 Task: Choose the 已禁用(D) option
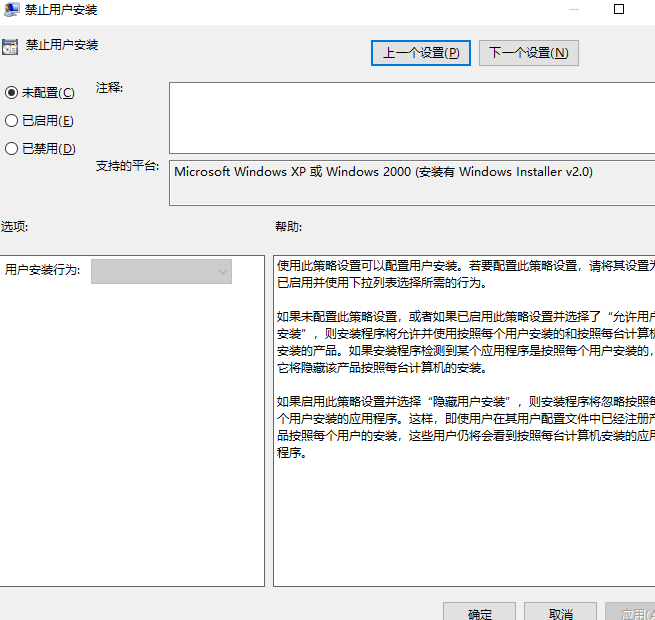12,149
